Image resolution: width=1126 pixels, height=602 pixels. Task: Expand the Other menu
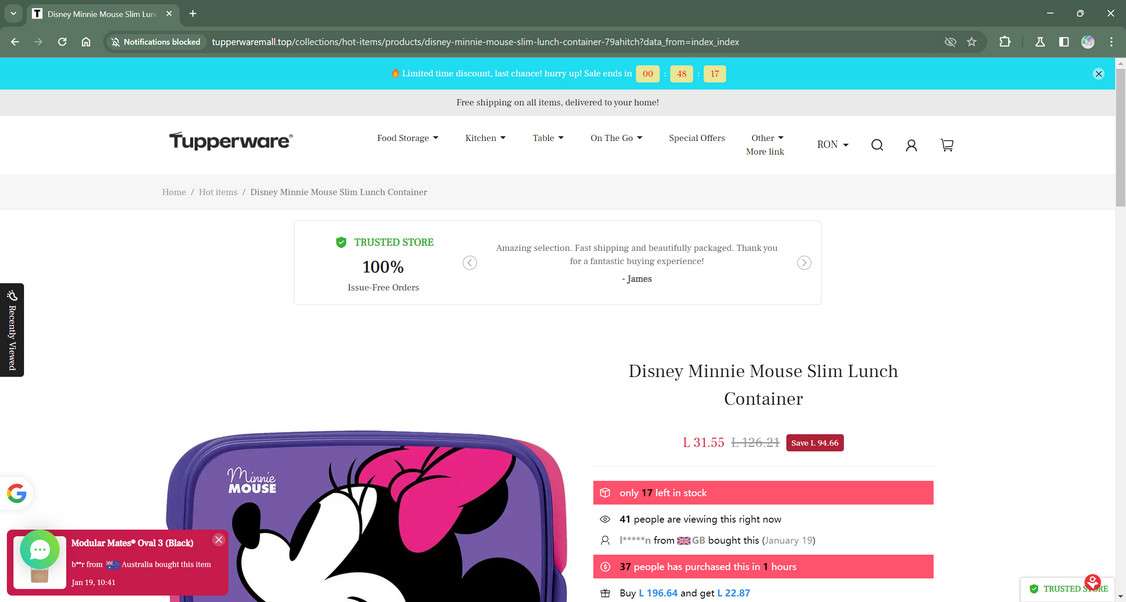pyautogui.click(x=768, y=138)
